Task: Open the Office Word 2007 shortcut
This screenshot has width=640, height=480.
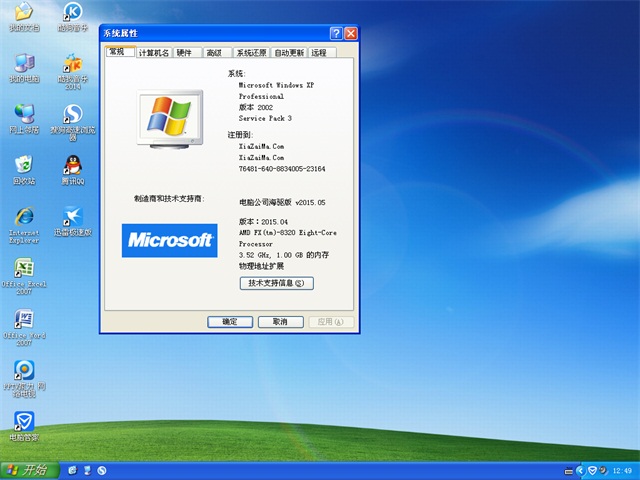Action: 23,320
